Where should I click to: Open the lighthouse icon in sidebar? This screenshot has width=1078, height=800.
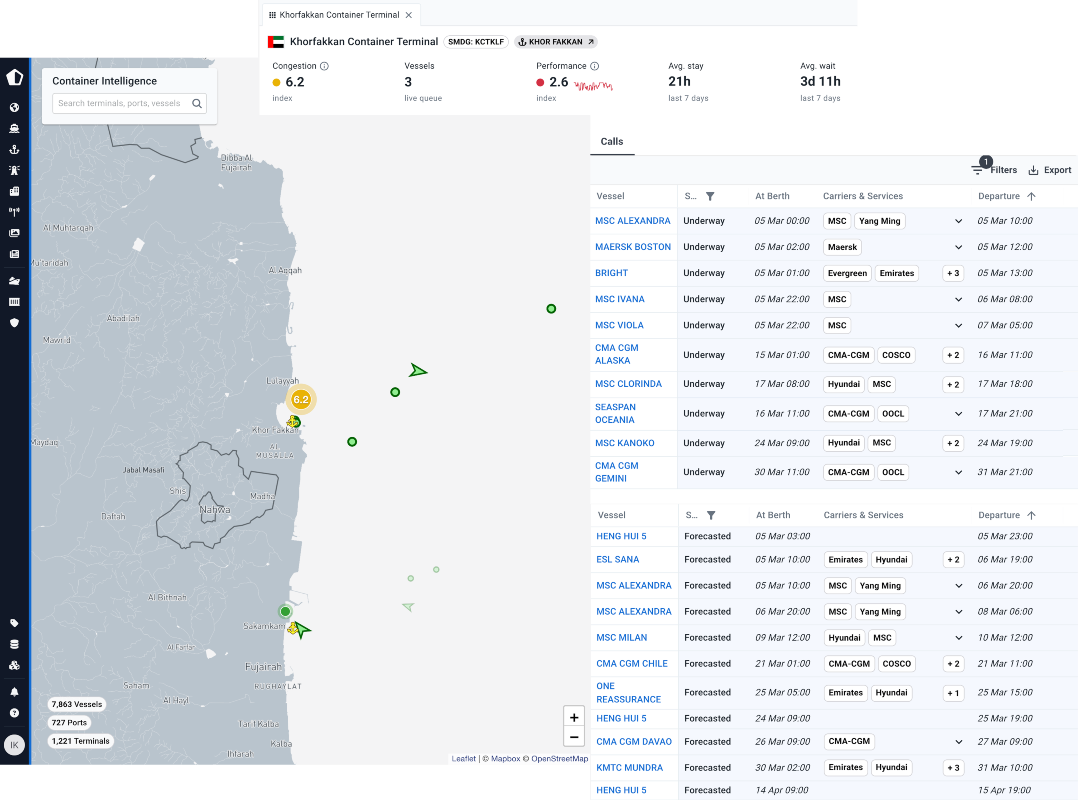[x=14, y=170]
